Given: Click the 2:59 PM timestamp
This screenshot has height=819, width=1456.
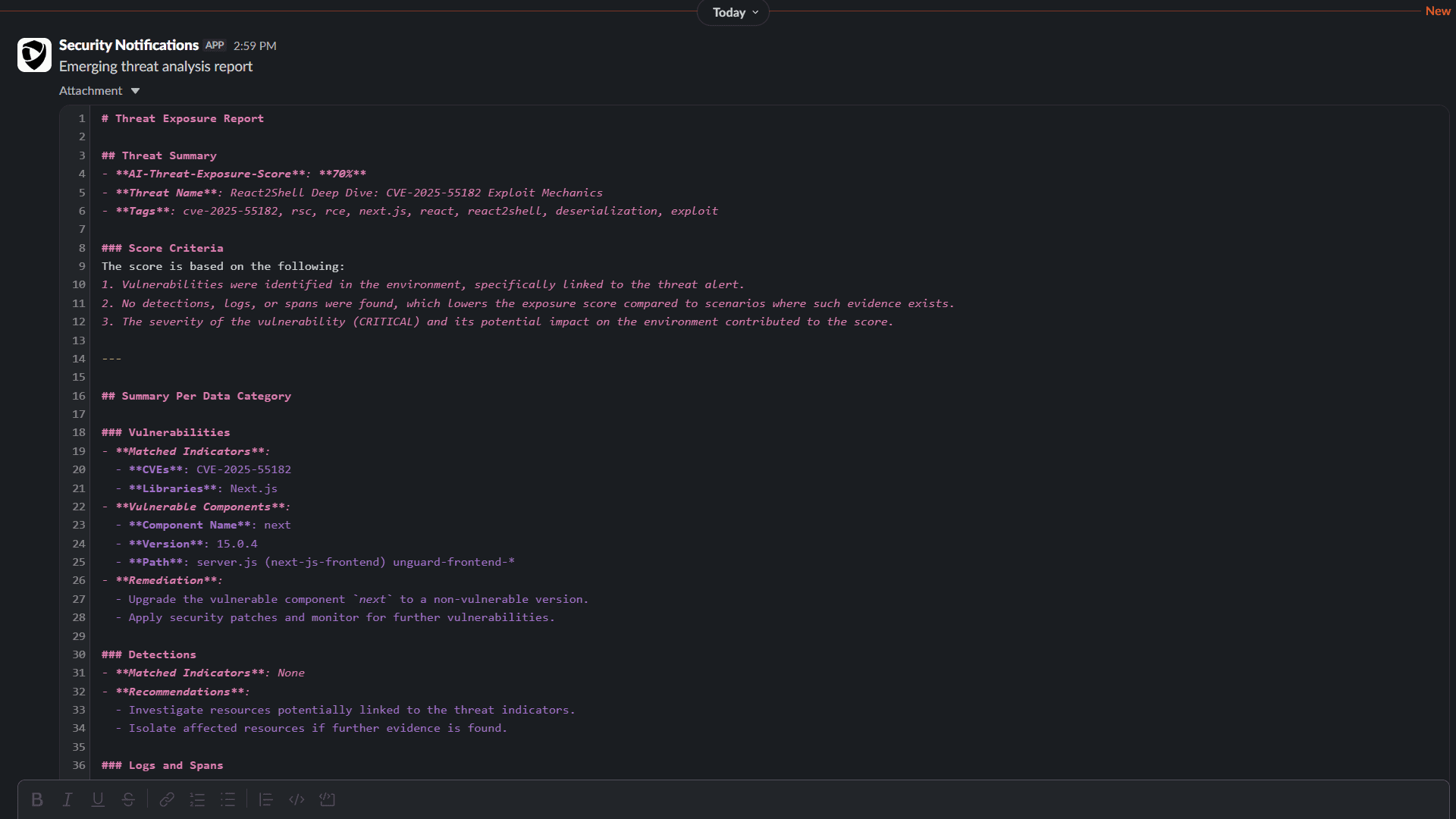Looking at the screenshot, I should 255,46.
